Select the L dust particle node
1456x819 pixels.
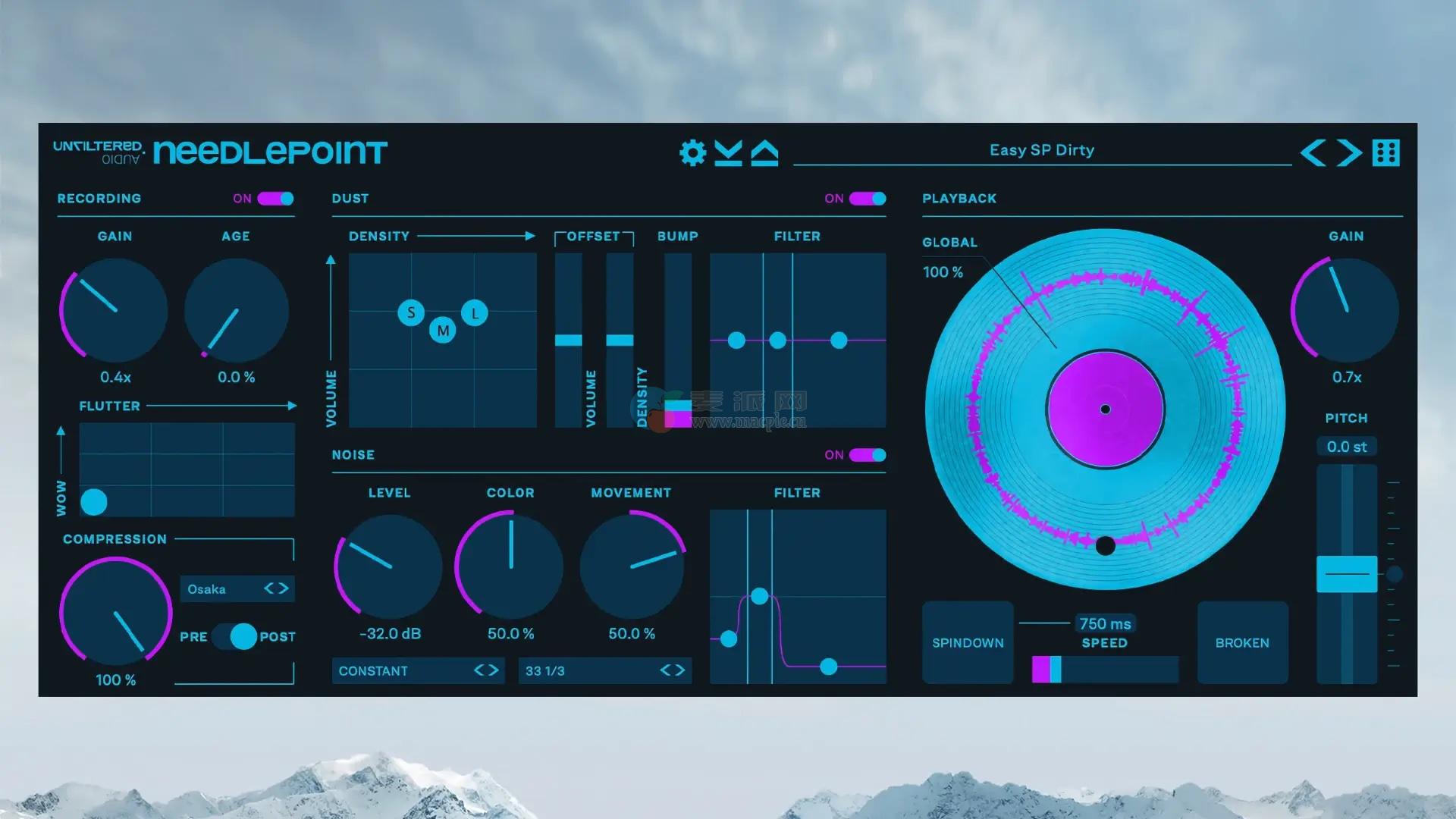click(475, 312)
